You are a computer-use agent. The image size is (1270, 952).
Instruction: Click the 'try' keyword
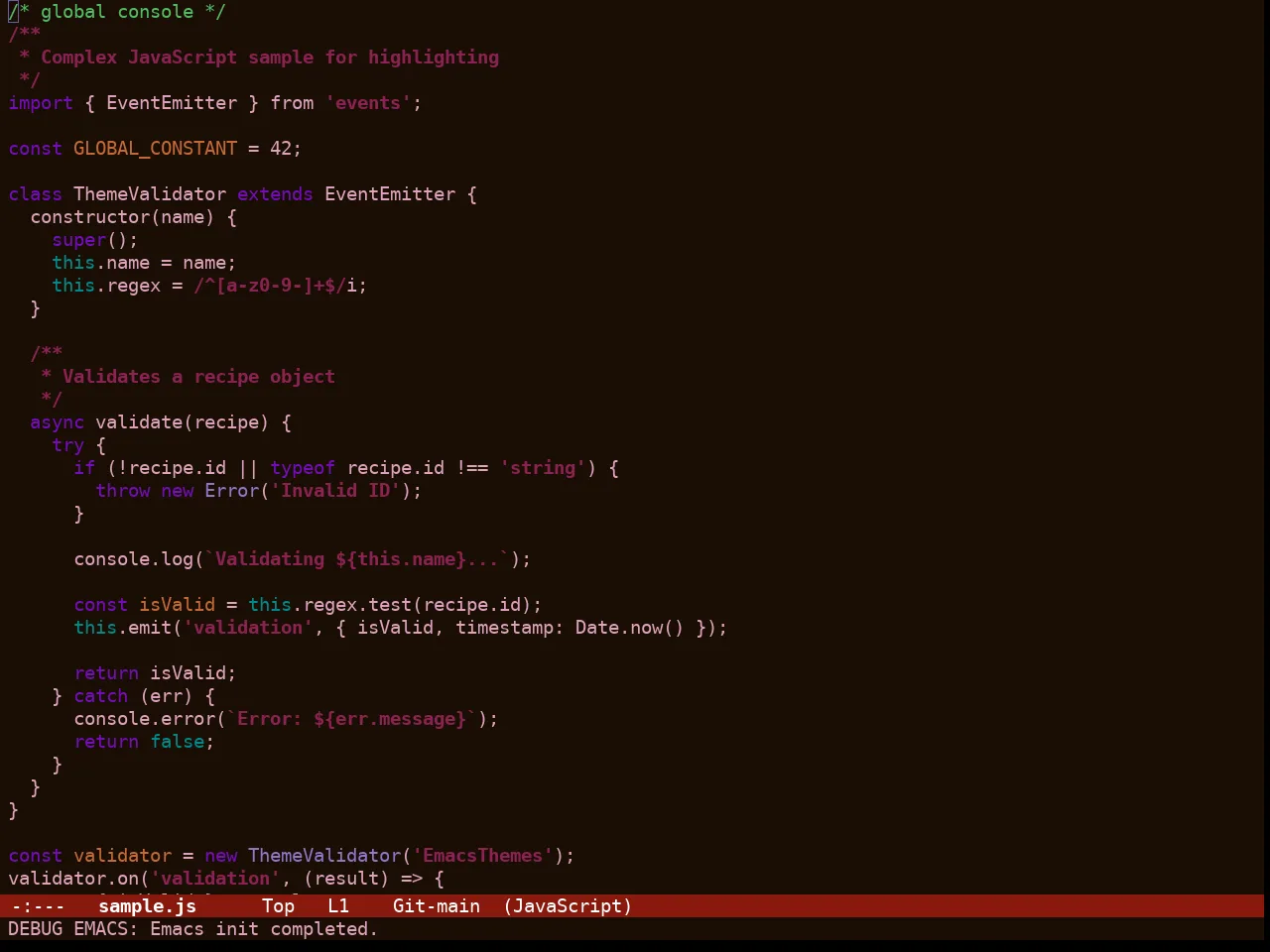click(68, 445)
